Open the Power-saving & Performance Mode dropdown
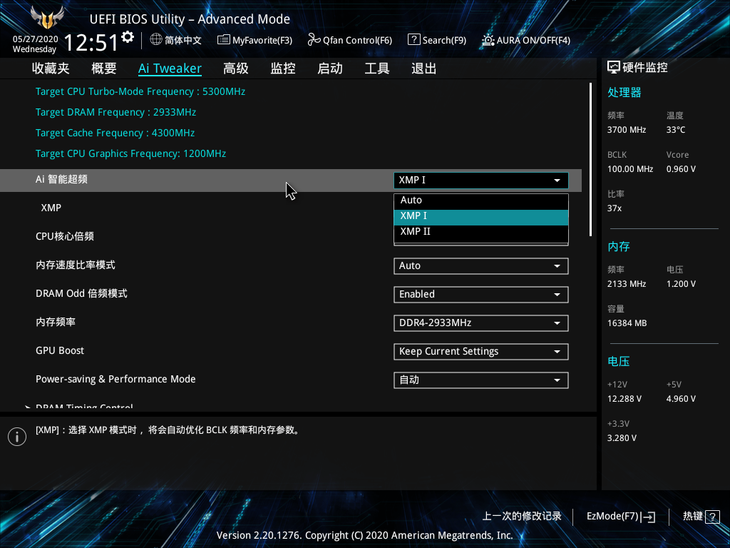Image resolution: width=730 pixels, height=548 pixels. [481, 380]
